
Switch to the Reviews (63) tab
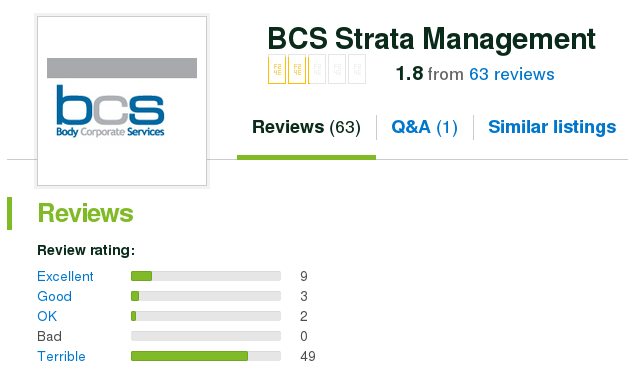coord(306,127)
